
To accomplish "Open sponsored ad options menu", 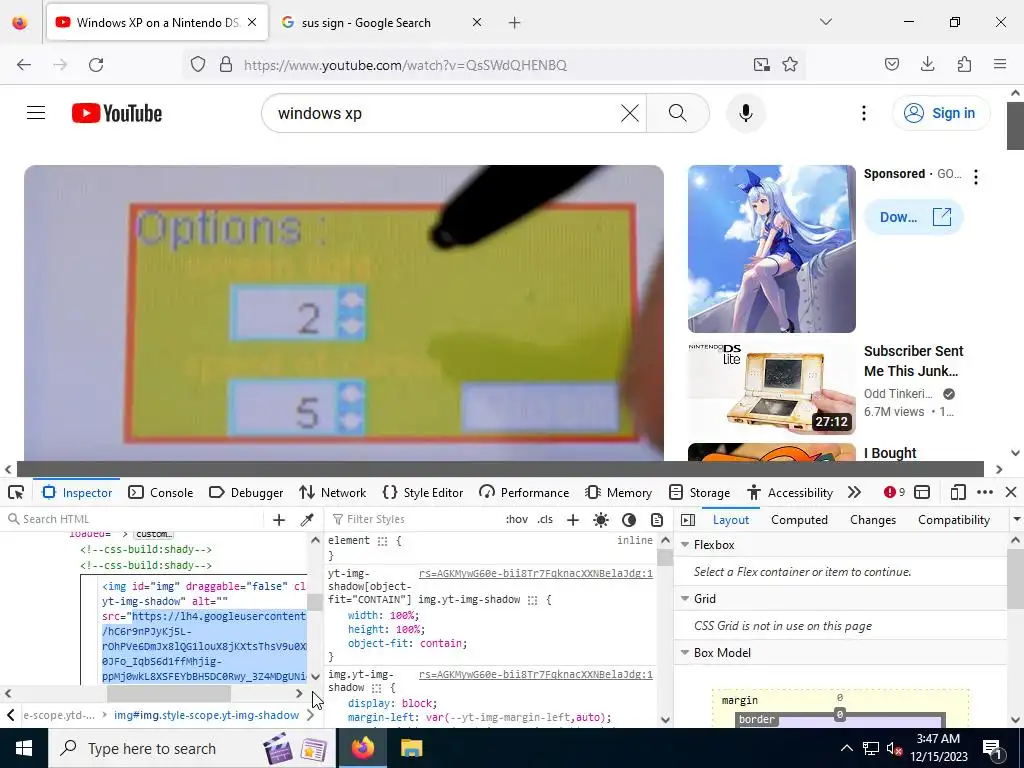I will tap(976, 177).
